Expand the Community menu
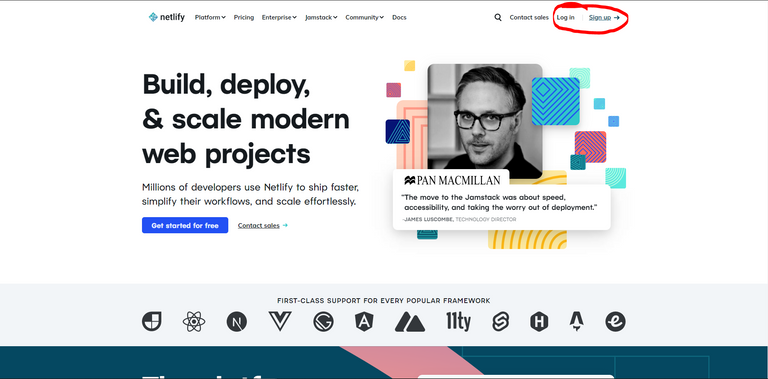This screenshot has width=768, height=379. point(364,17)
